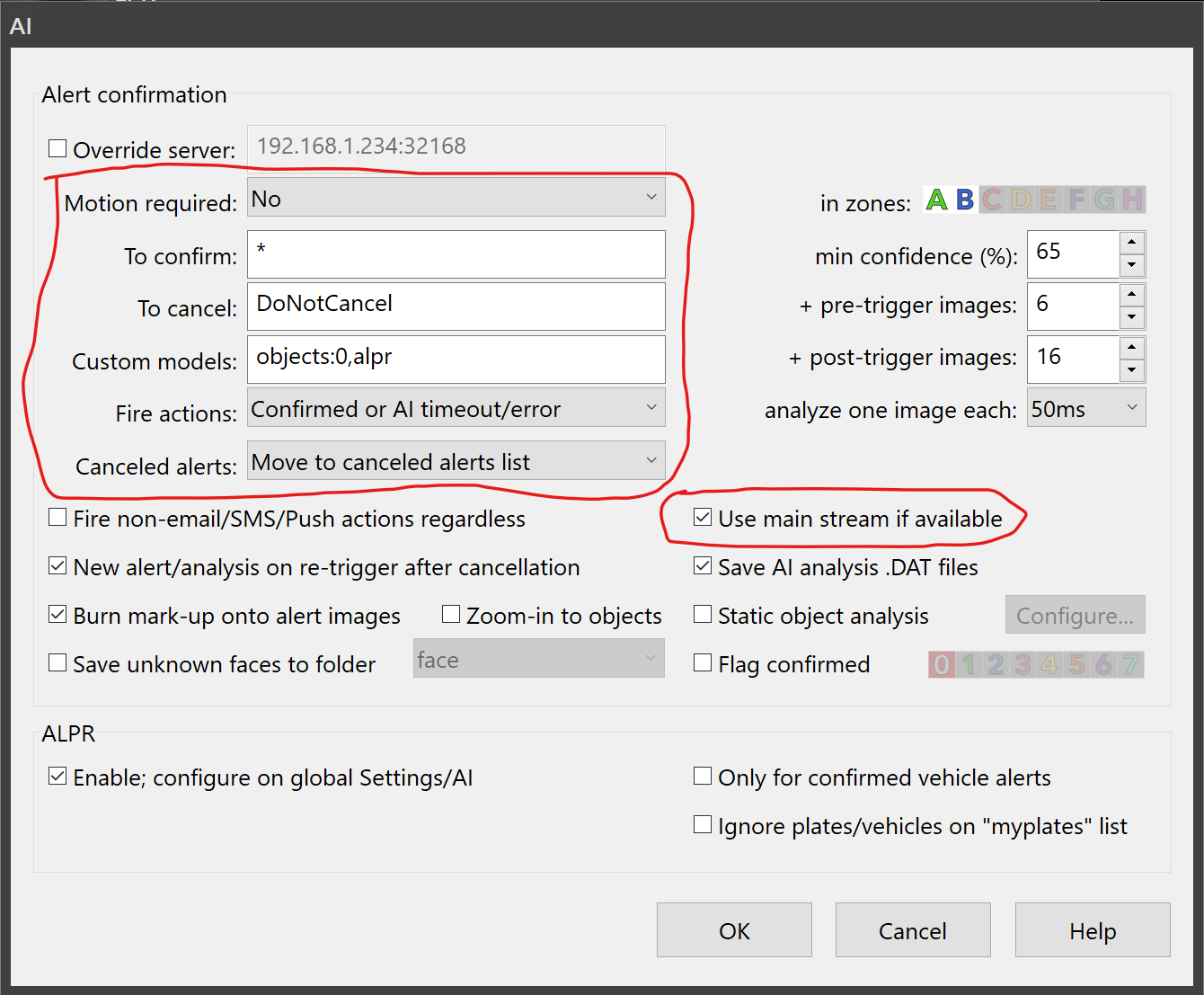
Task: Click flag number 7 icon
Action: [x=1130, y=665]
